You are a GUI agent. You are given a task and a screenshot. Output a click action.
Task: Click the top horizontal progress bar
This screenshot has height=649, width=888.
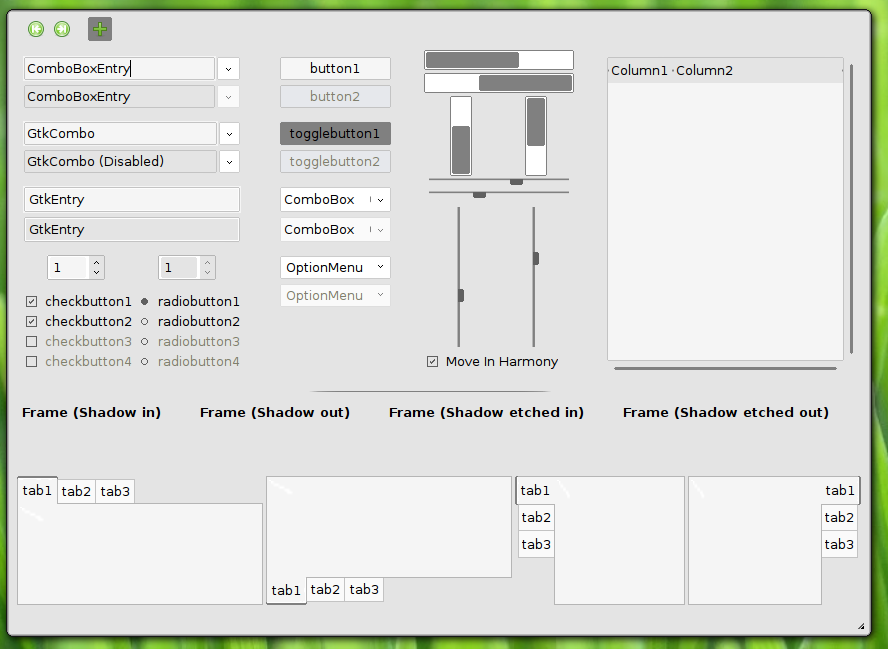point(499,60)
